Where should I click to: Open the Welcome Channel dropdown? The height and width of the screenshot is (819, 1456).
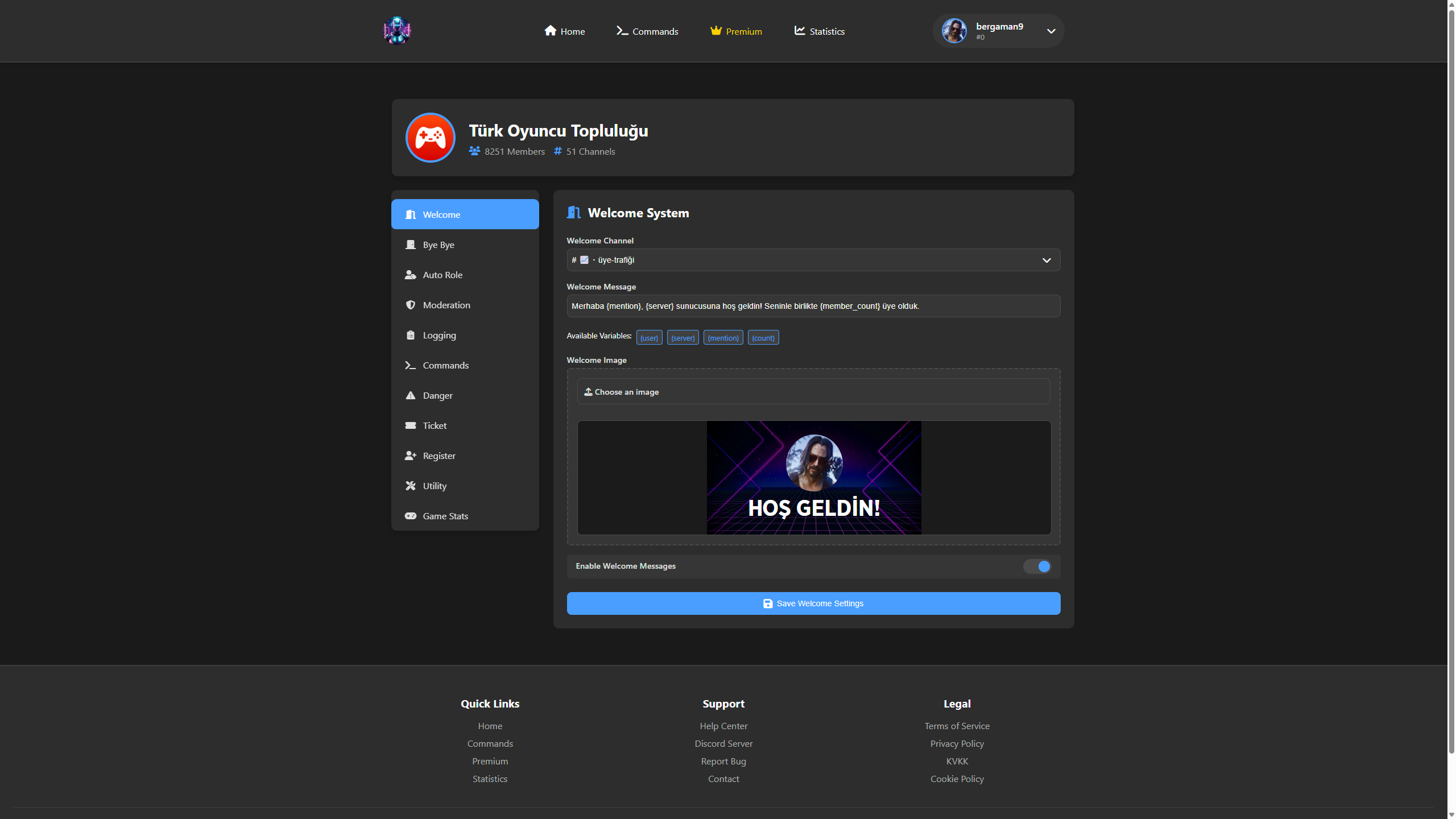[x=813, y=260]
